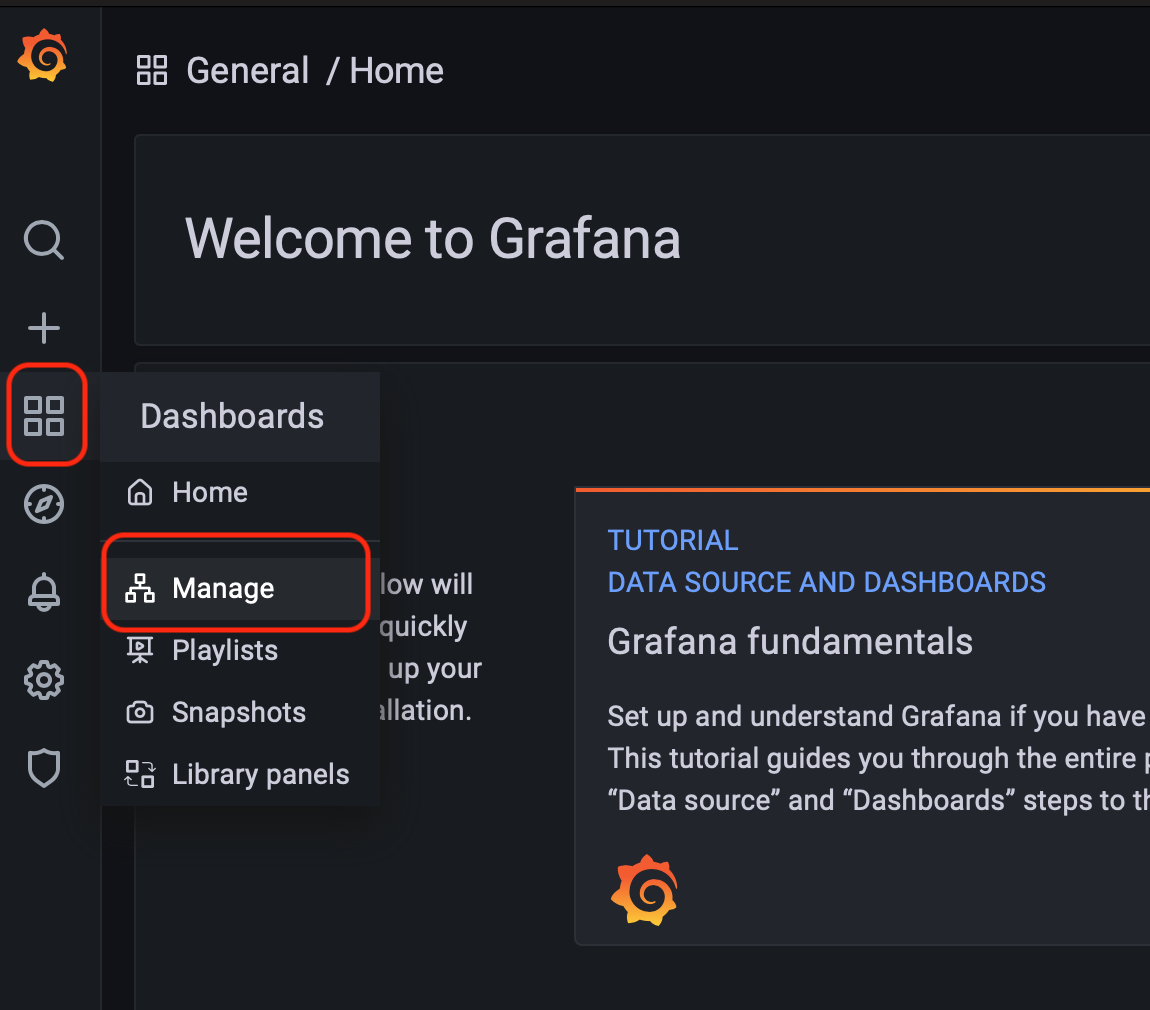
Task: Open the Configuration gear icon
Action: (x=44, y=680)
